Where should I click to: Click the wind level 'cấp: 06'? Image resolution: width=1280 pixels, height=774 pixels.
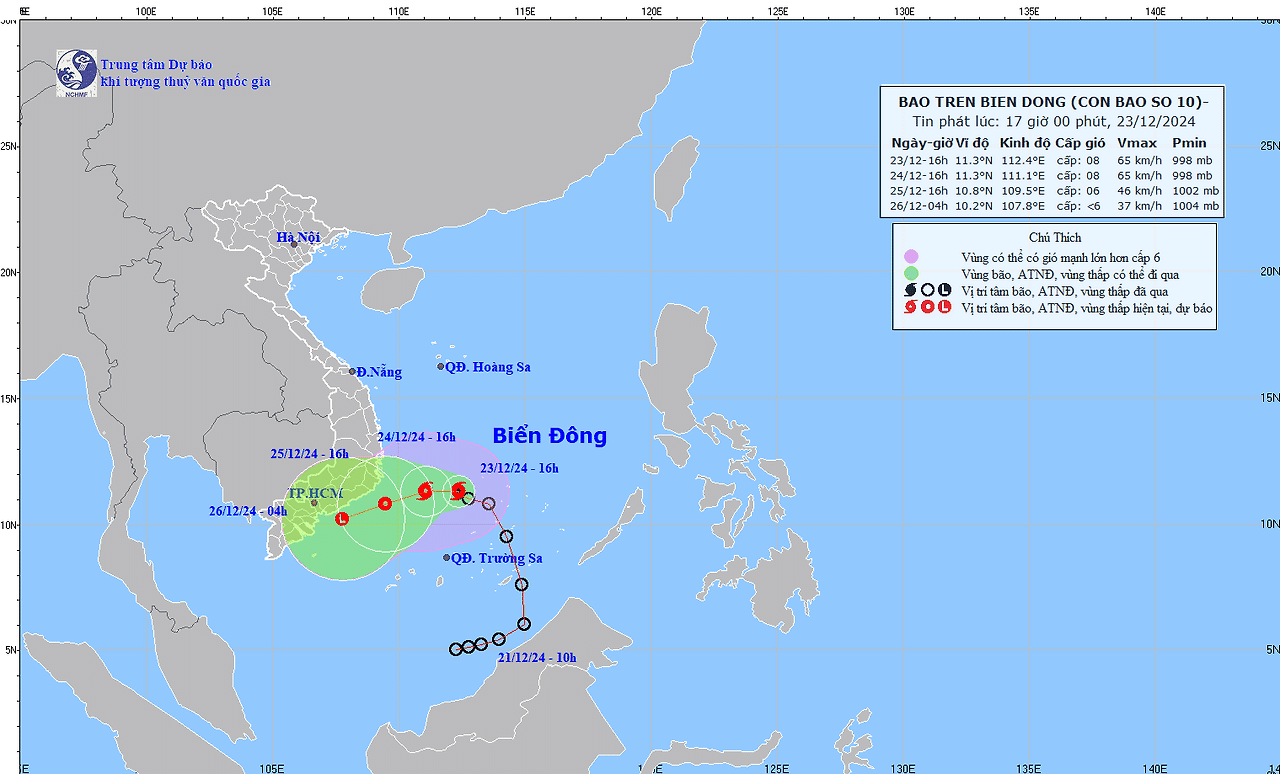click(x=1080, y=191)
